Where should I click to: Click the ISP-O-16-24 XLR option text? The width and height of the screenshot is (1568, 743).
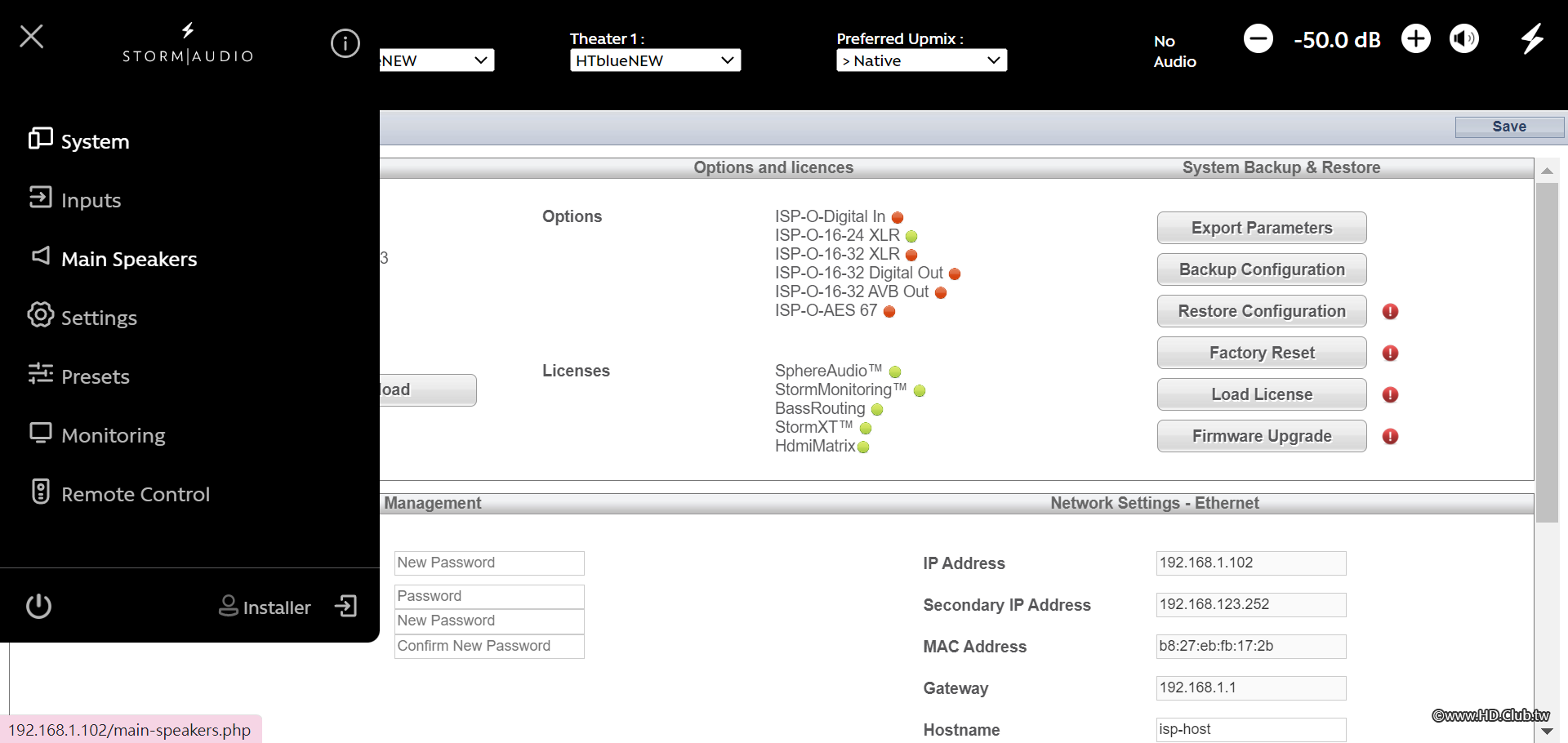(x=837, y=235)
